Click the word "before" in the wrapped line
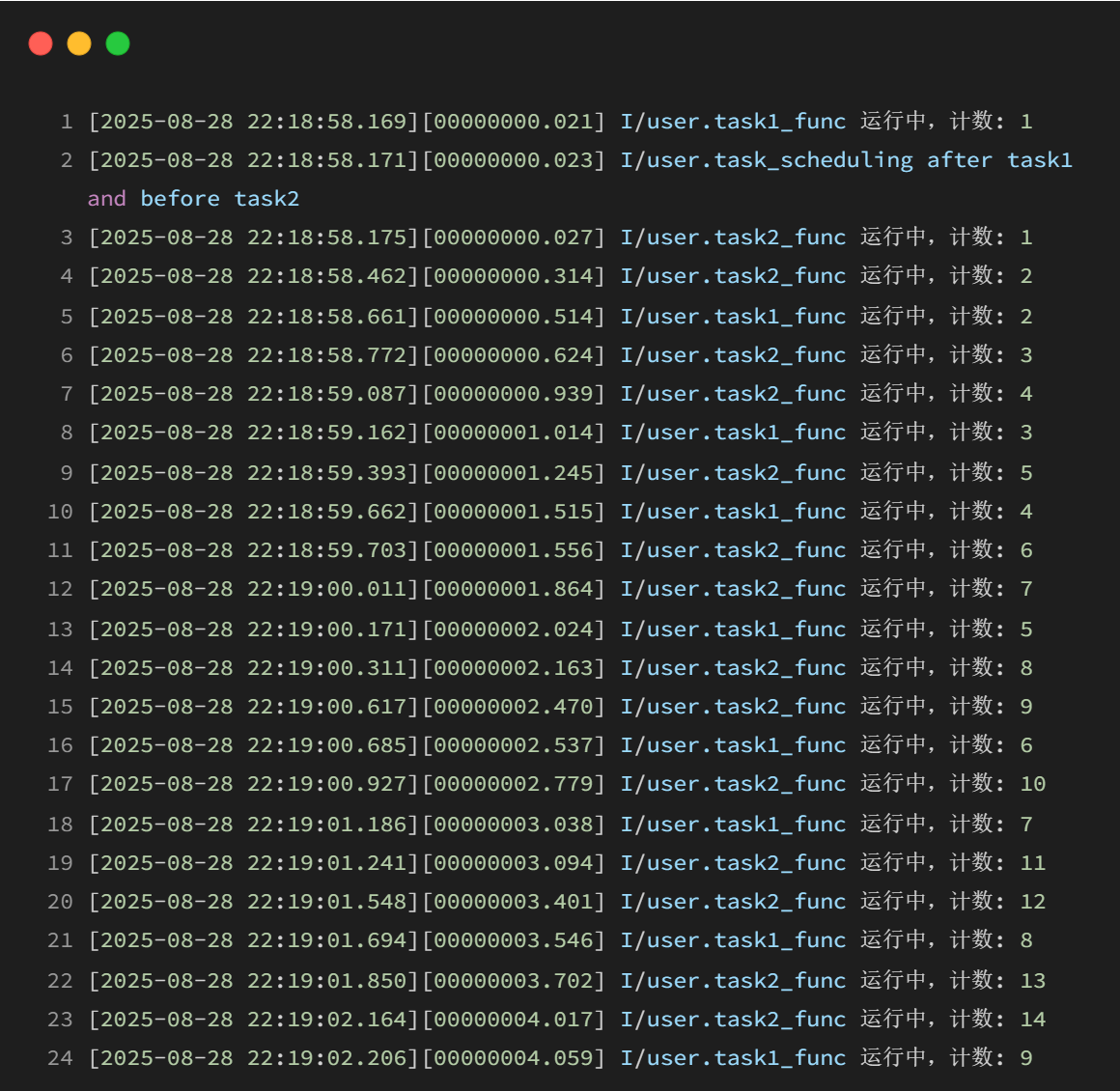Image resolution: width=1120 pixels, height=1091 pixels. 180,199
